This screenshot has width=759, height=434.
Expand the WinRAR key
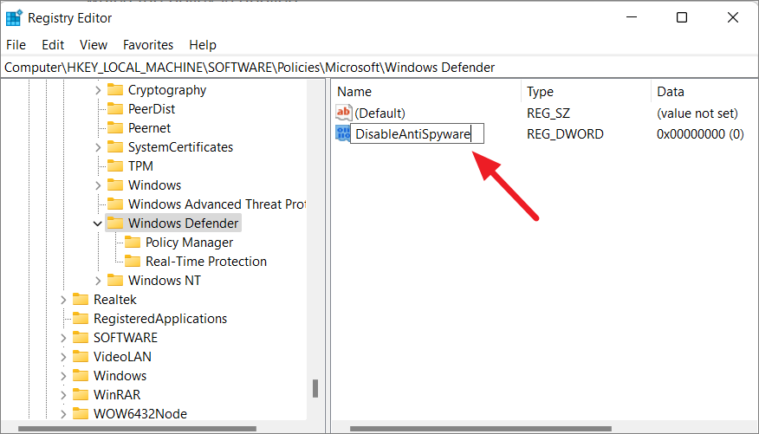[63, 395]
